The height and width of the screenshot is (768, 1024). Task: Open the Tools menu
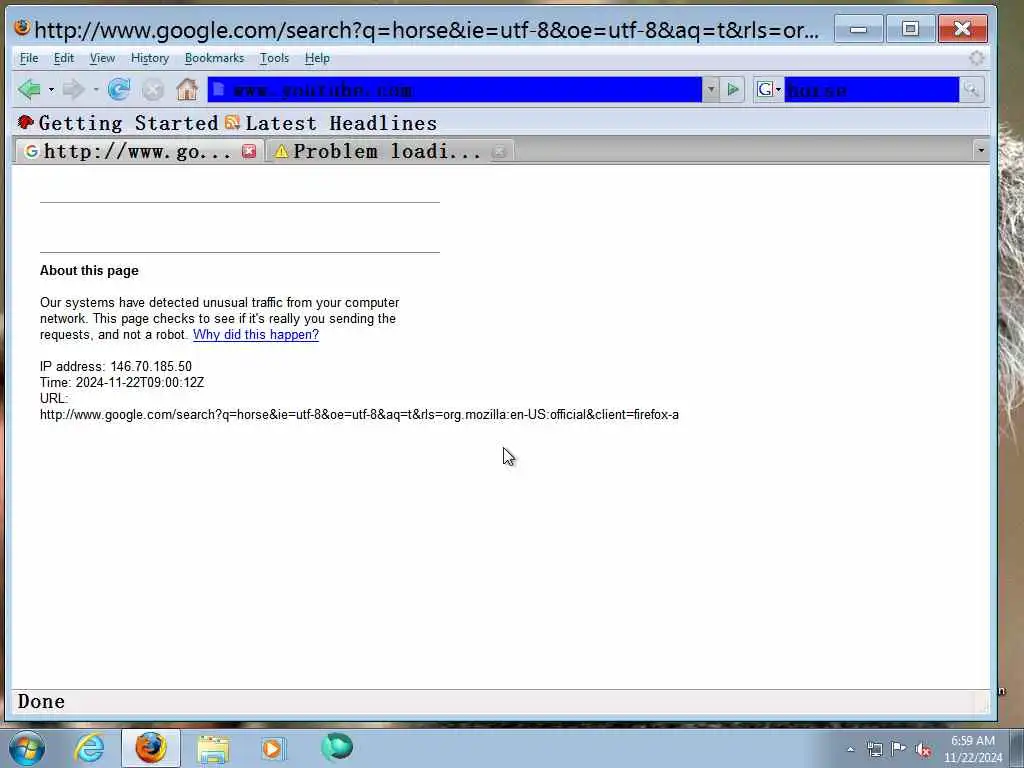tap(274, 58)
